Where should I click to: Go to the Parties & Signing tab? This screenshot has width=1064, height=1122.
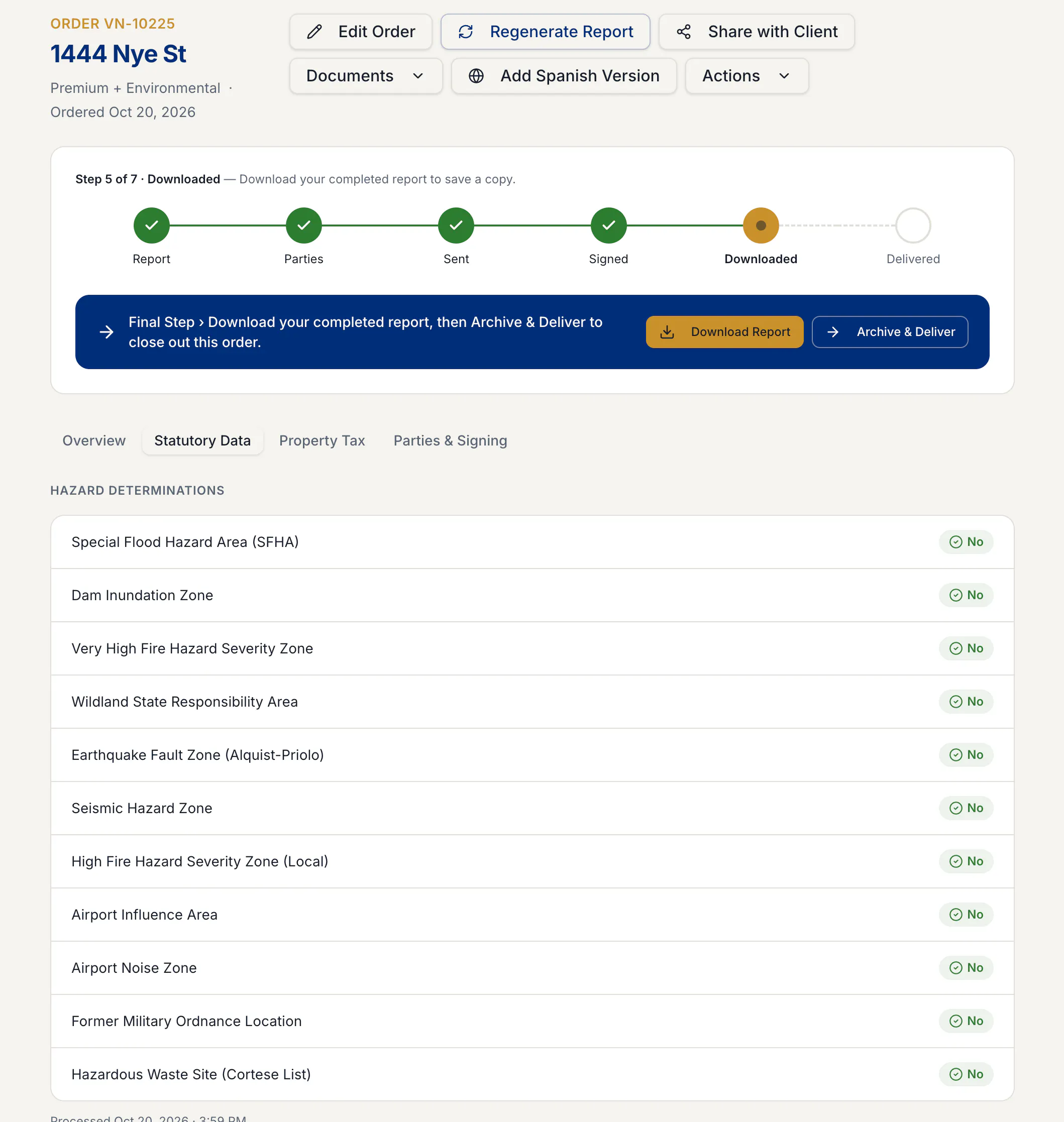(x=450, y=440)
